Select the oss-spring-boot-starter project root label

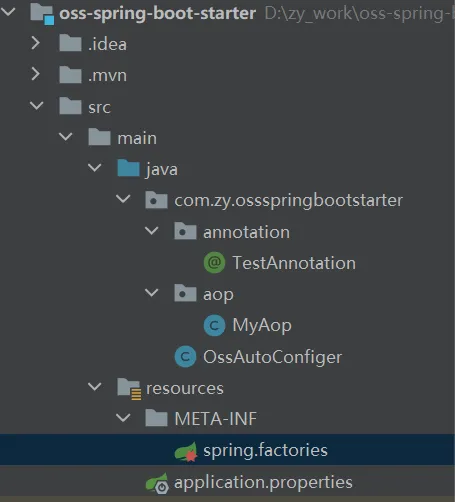pyautogui.click(x=158, y=14)
